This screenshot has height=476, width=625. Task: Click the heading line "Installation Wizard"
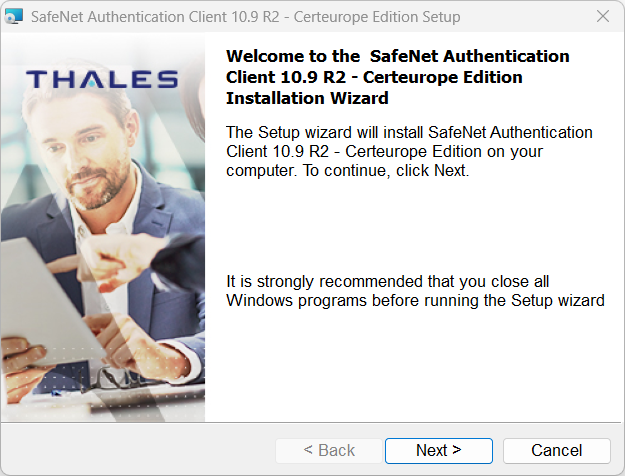pos(307,98)
